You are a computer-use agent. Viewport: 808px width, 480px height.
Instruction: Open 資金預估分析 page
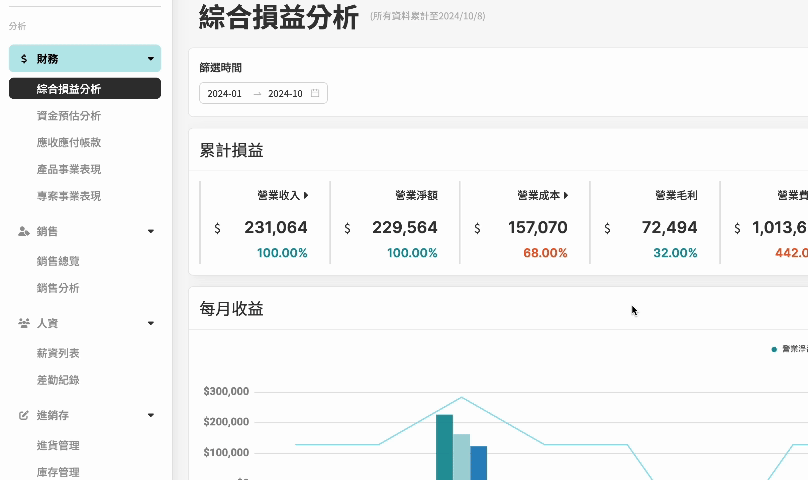click(x=69, y=115)
